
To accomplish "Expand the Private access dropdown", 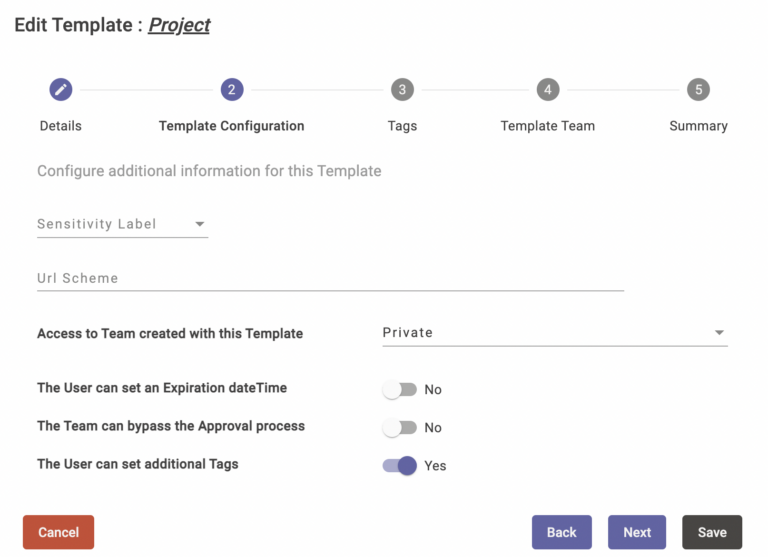I will (x=554, y=333).
